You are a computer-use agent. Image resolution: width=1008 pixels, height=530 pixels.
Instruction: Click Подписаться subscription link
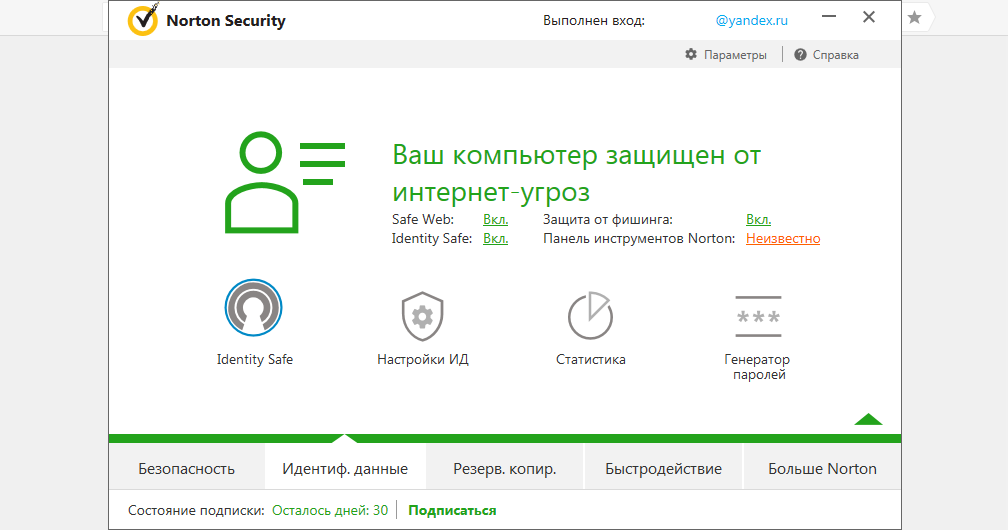[452, 511]
